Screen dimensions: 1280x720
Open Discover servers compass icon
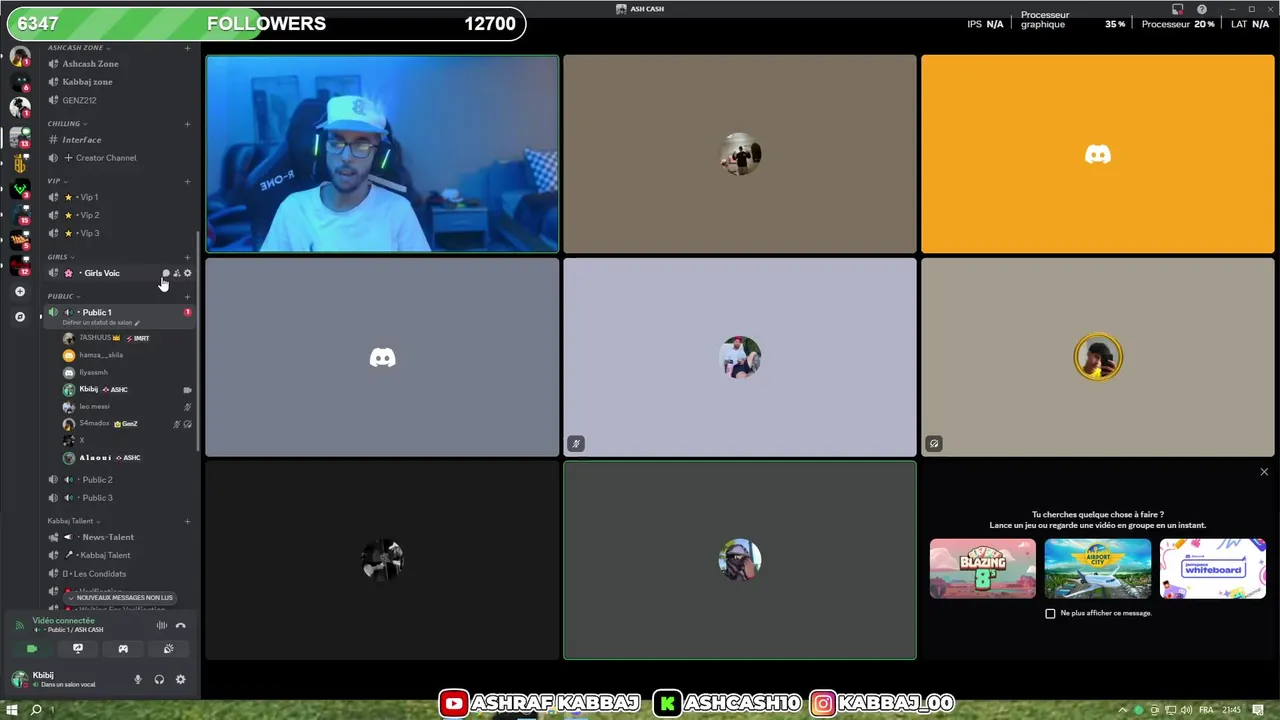pos(19,317)
